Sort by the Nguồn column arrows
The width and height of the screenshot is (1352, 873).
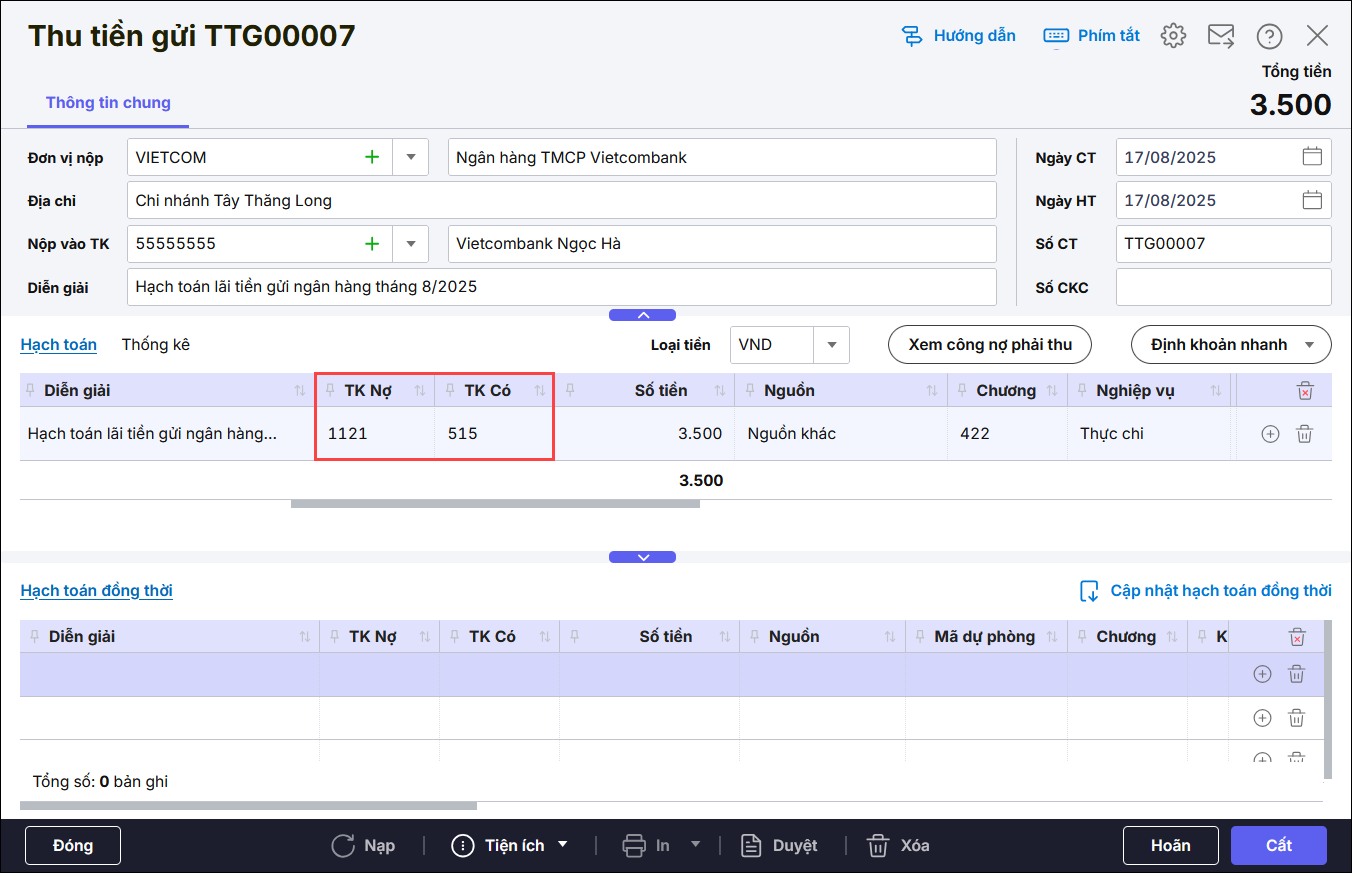tap(932, 390)
